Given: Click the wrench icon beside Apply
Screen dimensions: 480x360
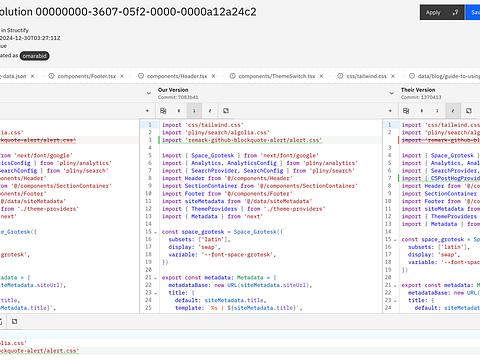Looking at the screenshot, I should click(x=455, y=12).
